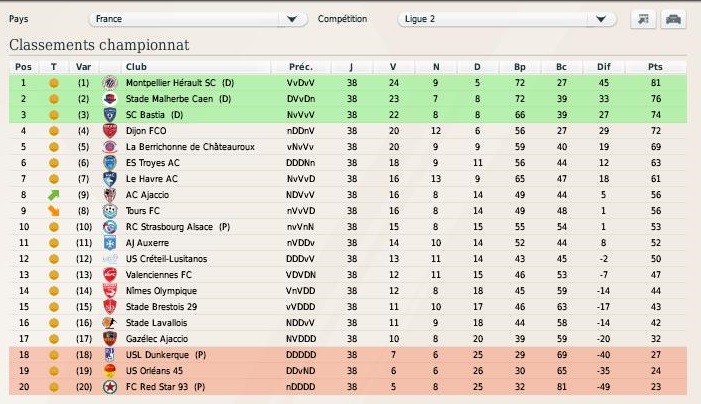Open USL Dunkerque club link
The image size is (701, 404).
point(157,355)
